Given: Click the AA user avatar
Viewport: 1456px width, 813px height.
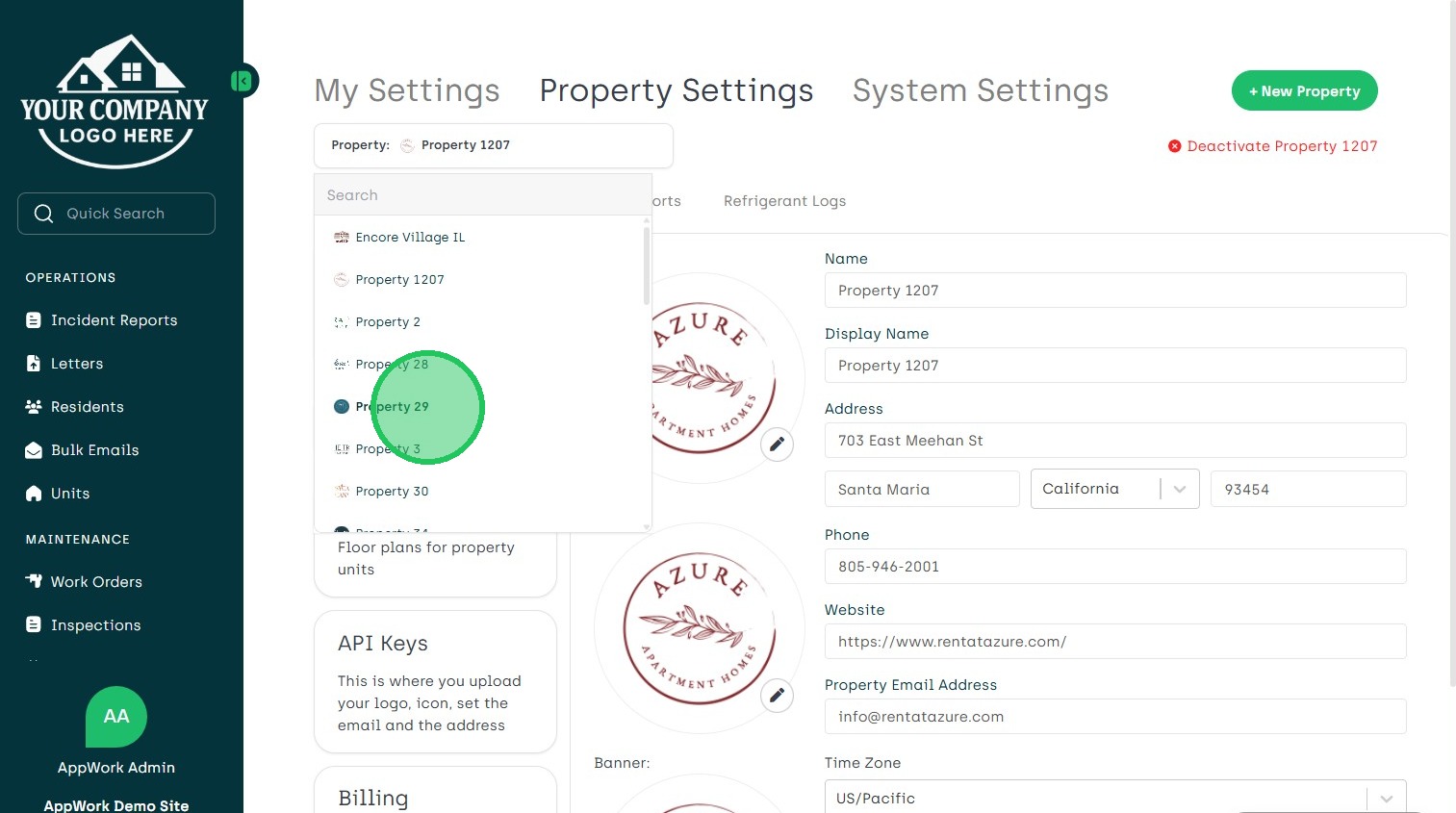Looking at the screenshot, I should pyautogui.click(x=116, y=717).
